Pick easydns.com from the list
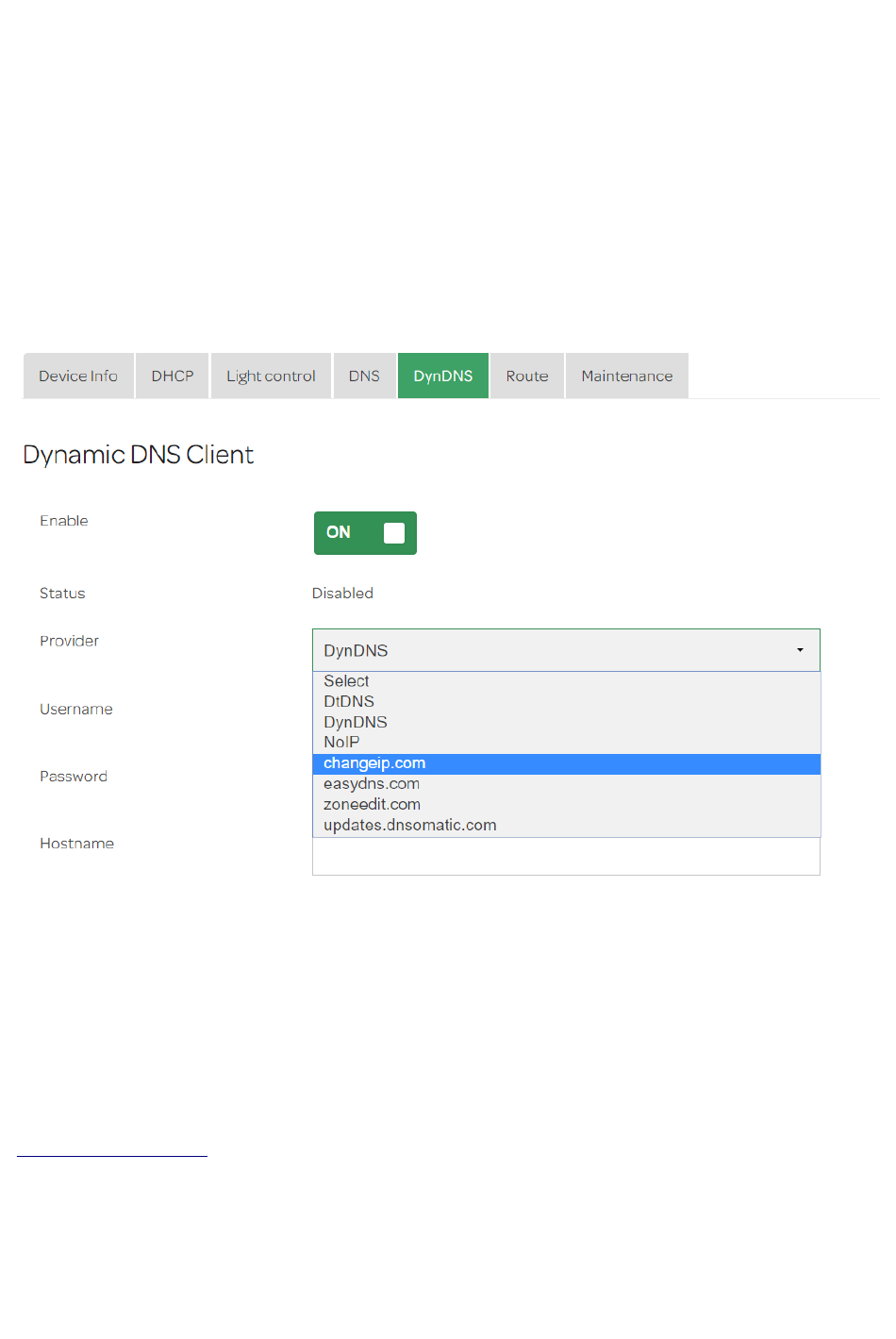This screenshot has width=896, height=1339. pos(372,784)
